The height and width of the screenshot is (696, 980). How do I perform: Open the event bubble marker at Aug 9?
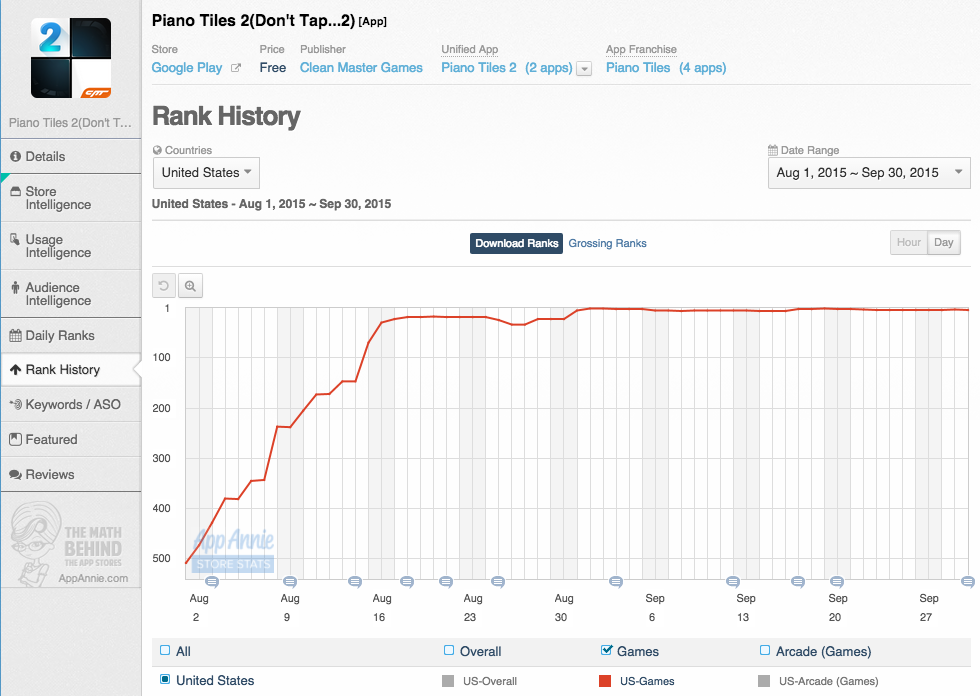[290, 582]
